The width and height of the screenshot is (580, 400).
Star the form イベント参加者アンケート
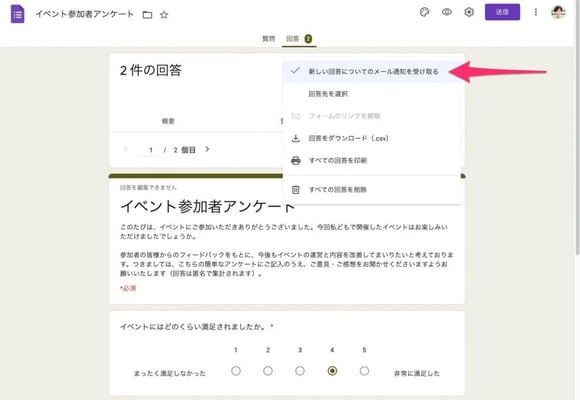pyautogui.click(x=164, y=15)
